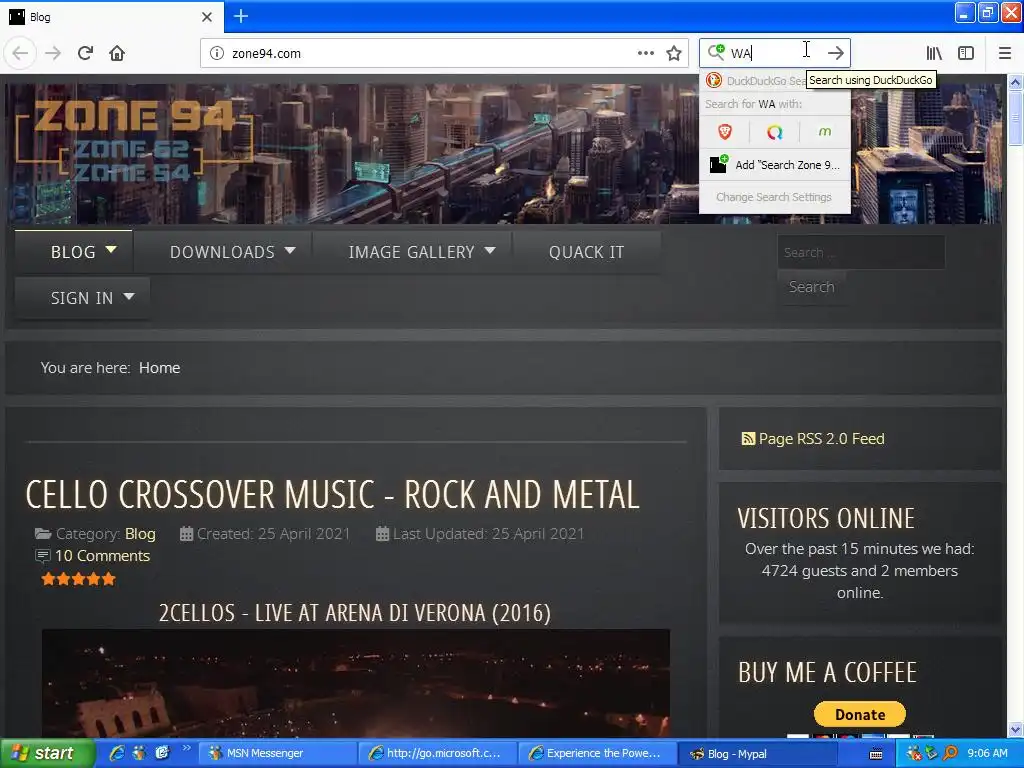The image size is (1024, 768).
Task: Click the PayPal Donate button
Action: (859, 714)
